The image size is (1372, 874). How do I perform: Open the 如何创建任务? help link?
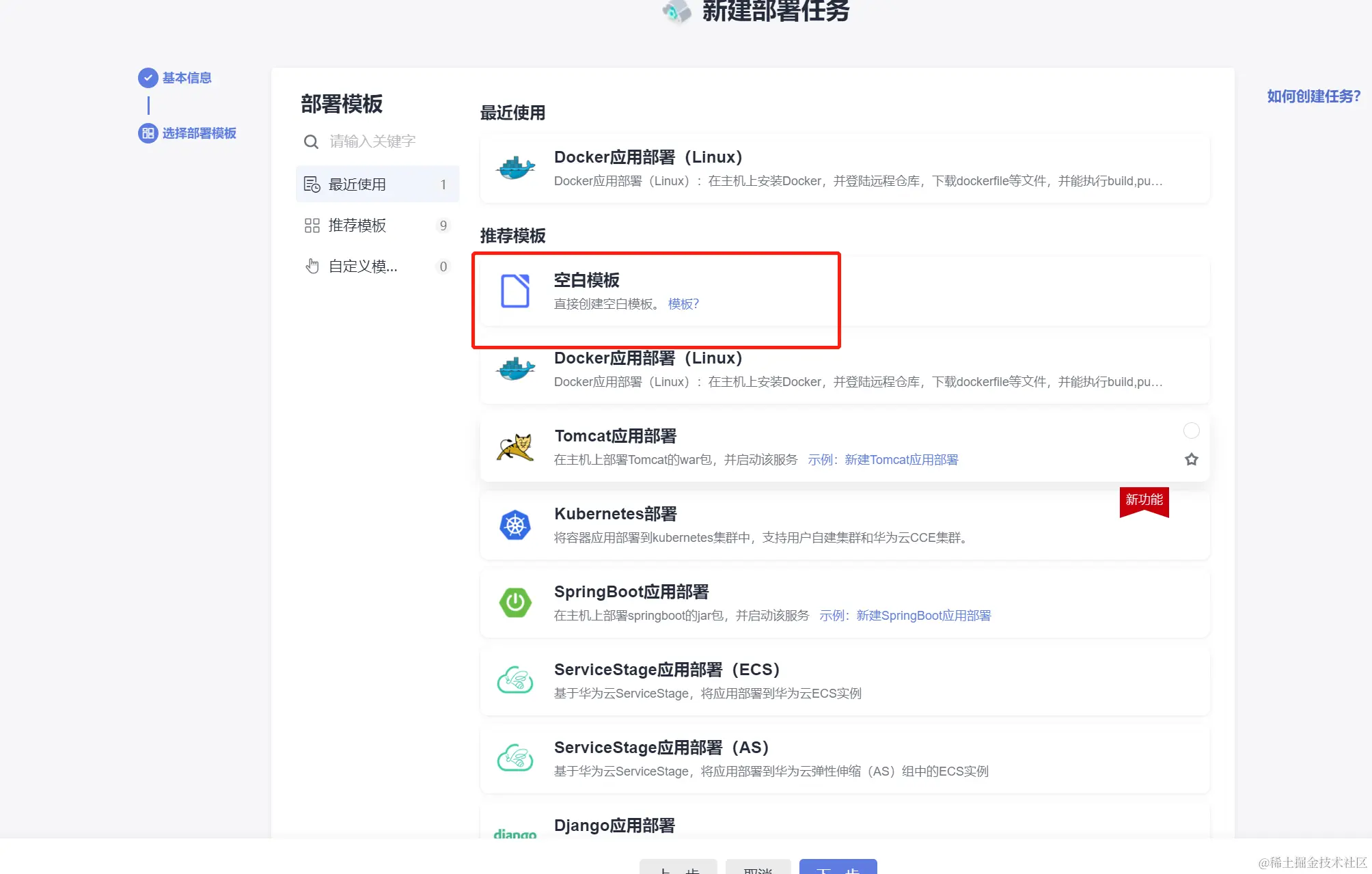(x=1313, y=96)
